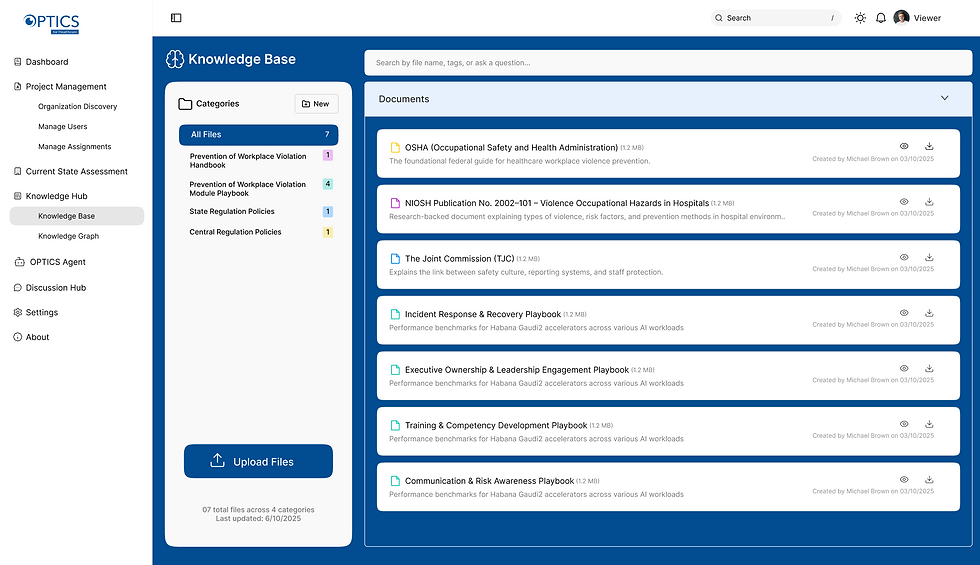980x565 pixels.
Task: Select All Files category
Action: point(258,135)
